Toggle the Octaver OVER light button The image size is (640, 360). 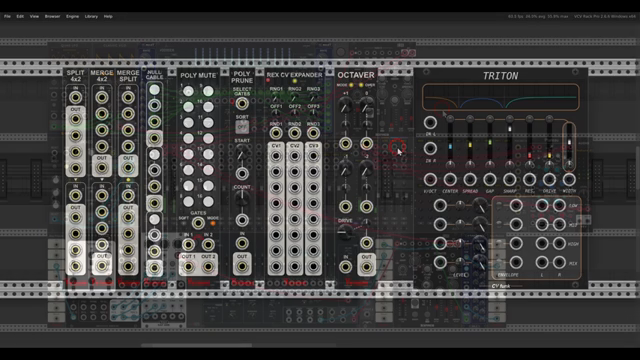(x=361, y=85)
